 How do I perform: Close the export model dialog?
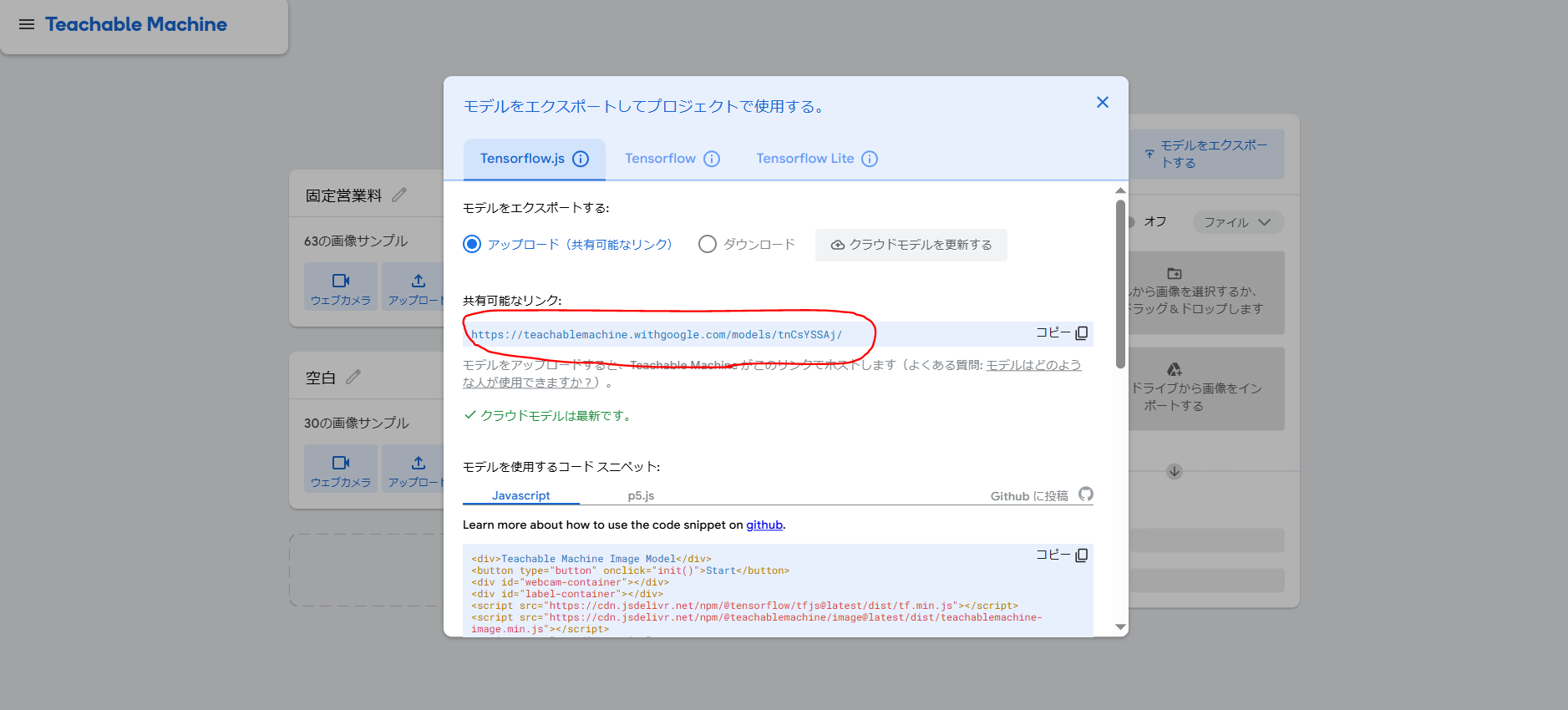click(x=1103, y=102)
